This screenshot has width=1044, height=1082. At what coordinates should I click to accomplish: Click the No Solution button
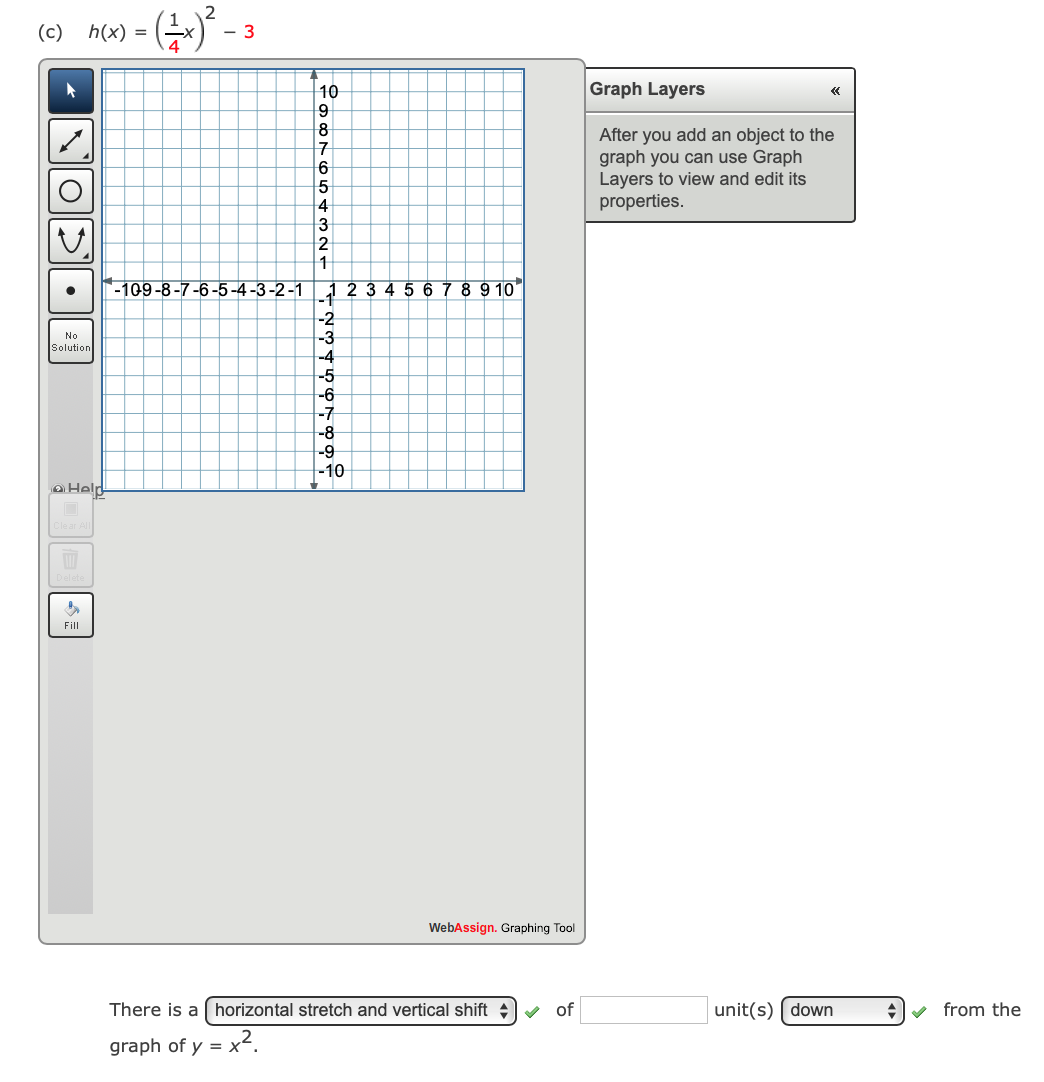(x=70, y=341)
